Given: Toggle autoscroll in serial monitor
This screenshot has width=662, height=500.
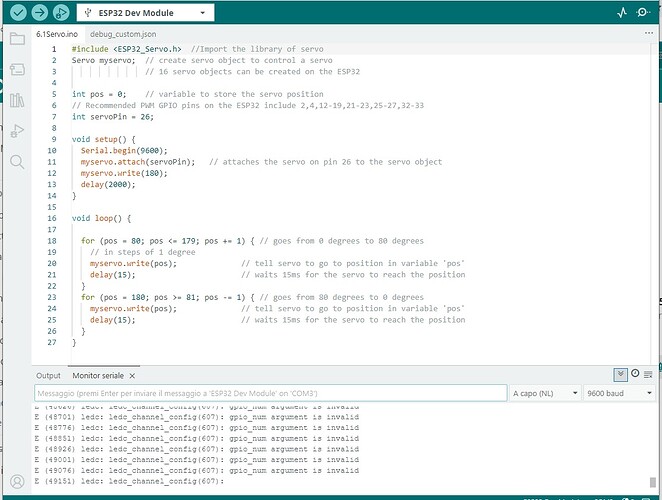Looking at the screenshot, I should (620, 375).
